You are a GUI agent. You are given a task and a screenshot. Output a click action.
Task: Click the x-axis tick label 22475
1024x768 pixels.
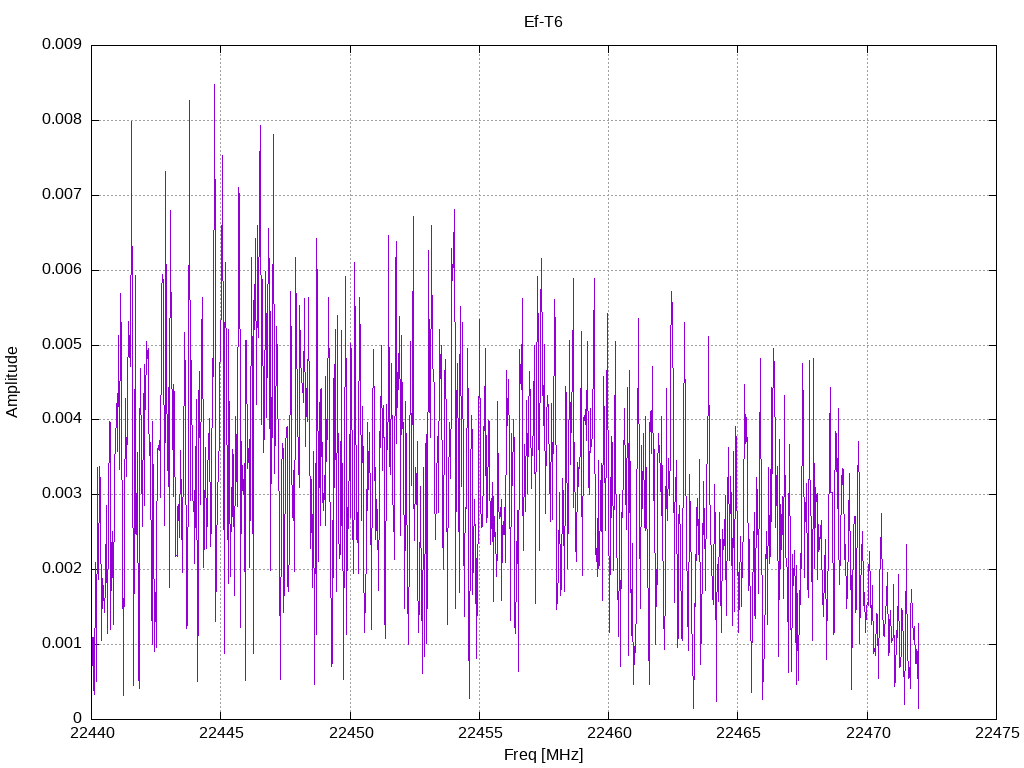(997, 733)
